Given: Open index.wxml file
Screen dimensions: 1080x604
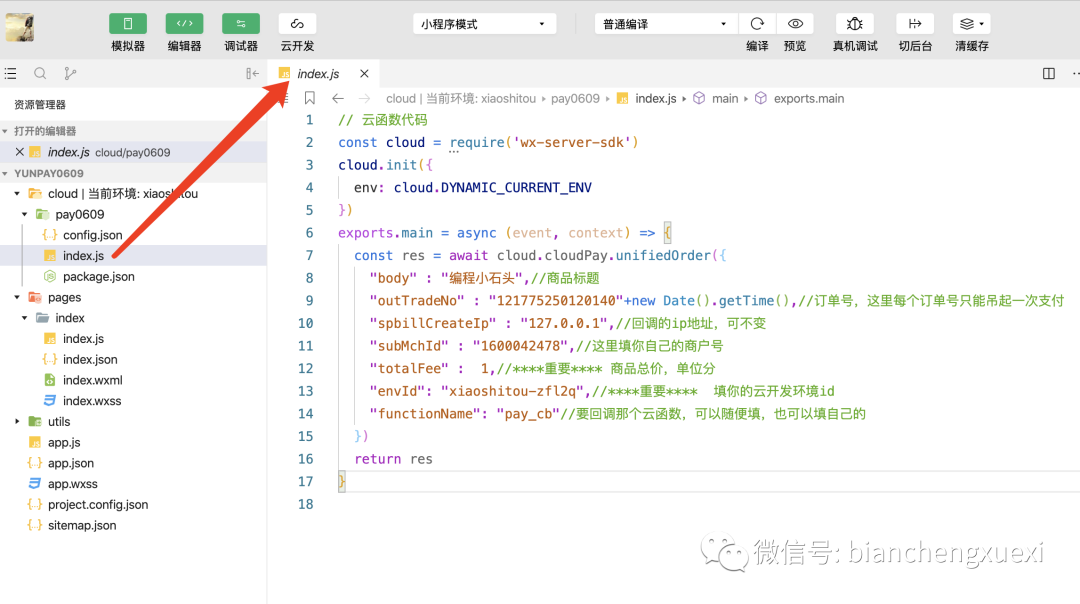Looking at the screenshot, I should click(92, 380).
